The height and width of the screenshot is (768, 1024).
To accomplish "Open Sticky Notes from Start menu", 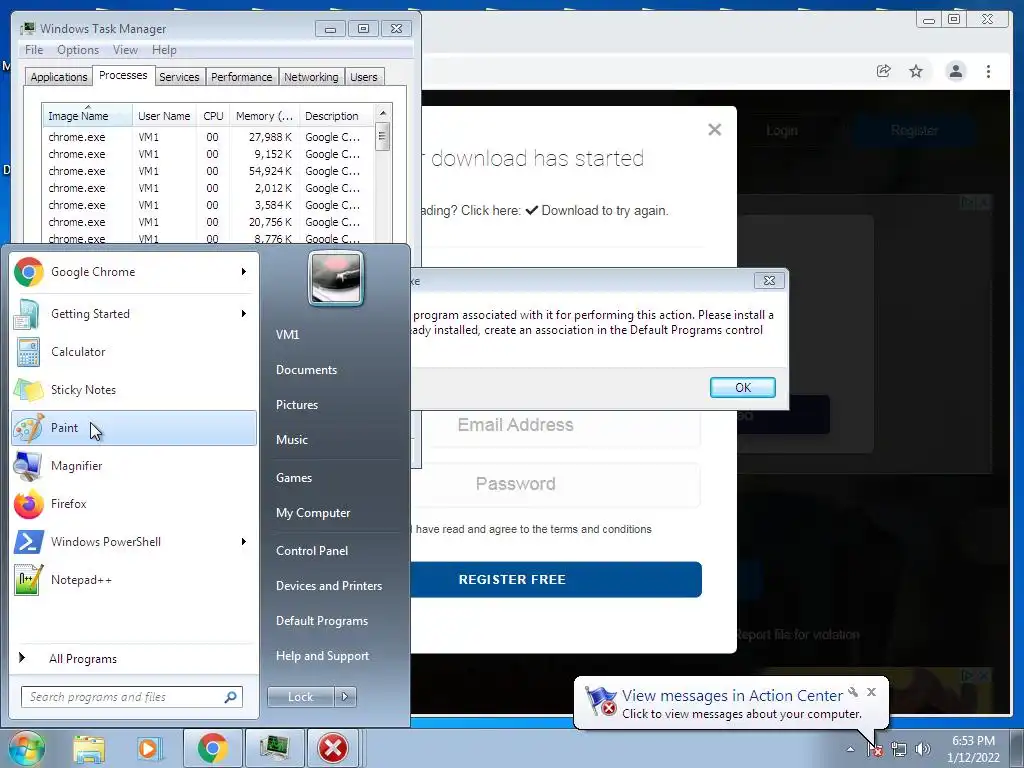I will tap(134, 390).
